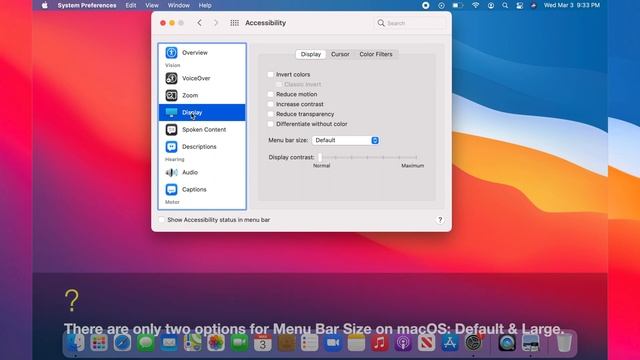Open the Apple menu

pyautogui.click(x=44, y=5)
